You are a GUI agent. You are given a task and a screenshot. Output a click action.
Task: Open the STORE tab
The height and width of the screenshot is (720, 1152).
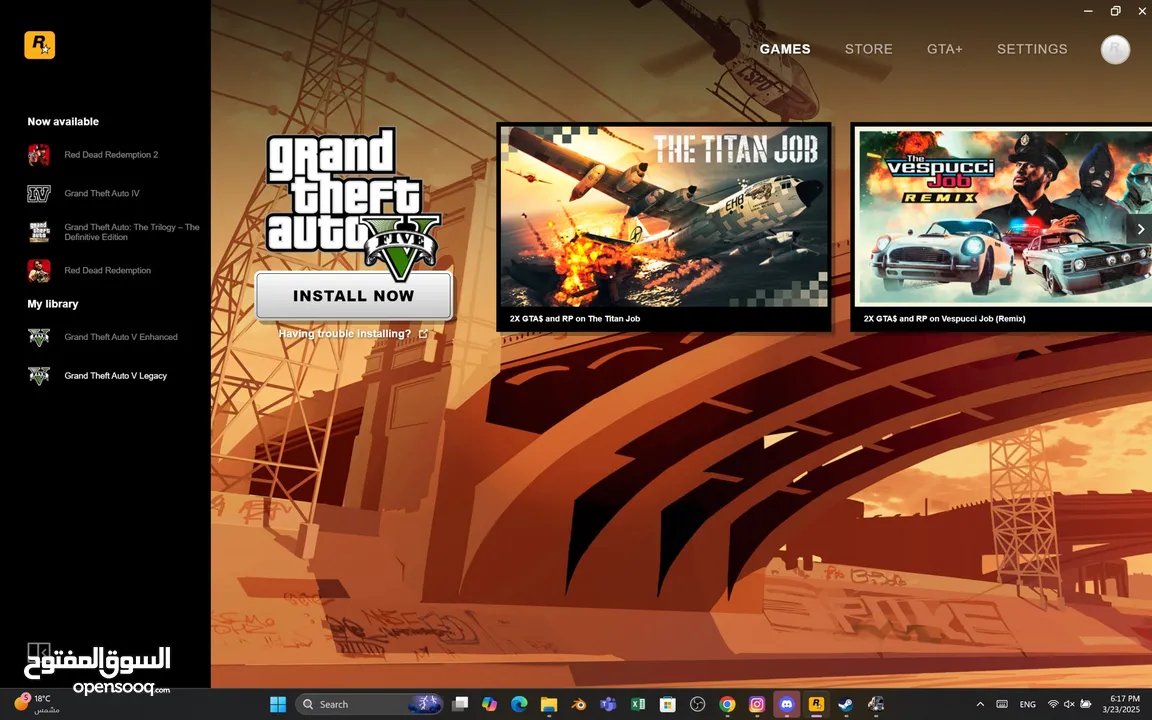(x=868, y=49)
